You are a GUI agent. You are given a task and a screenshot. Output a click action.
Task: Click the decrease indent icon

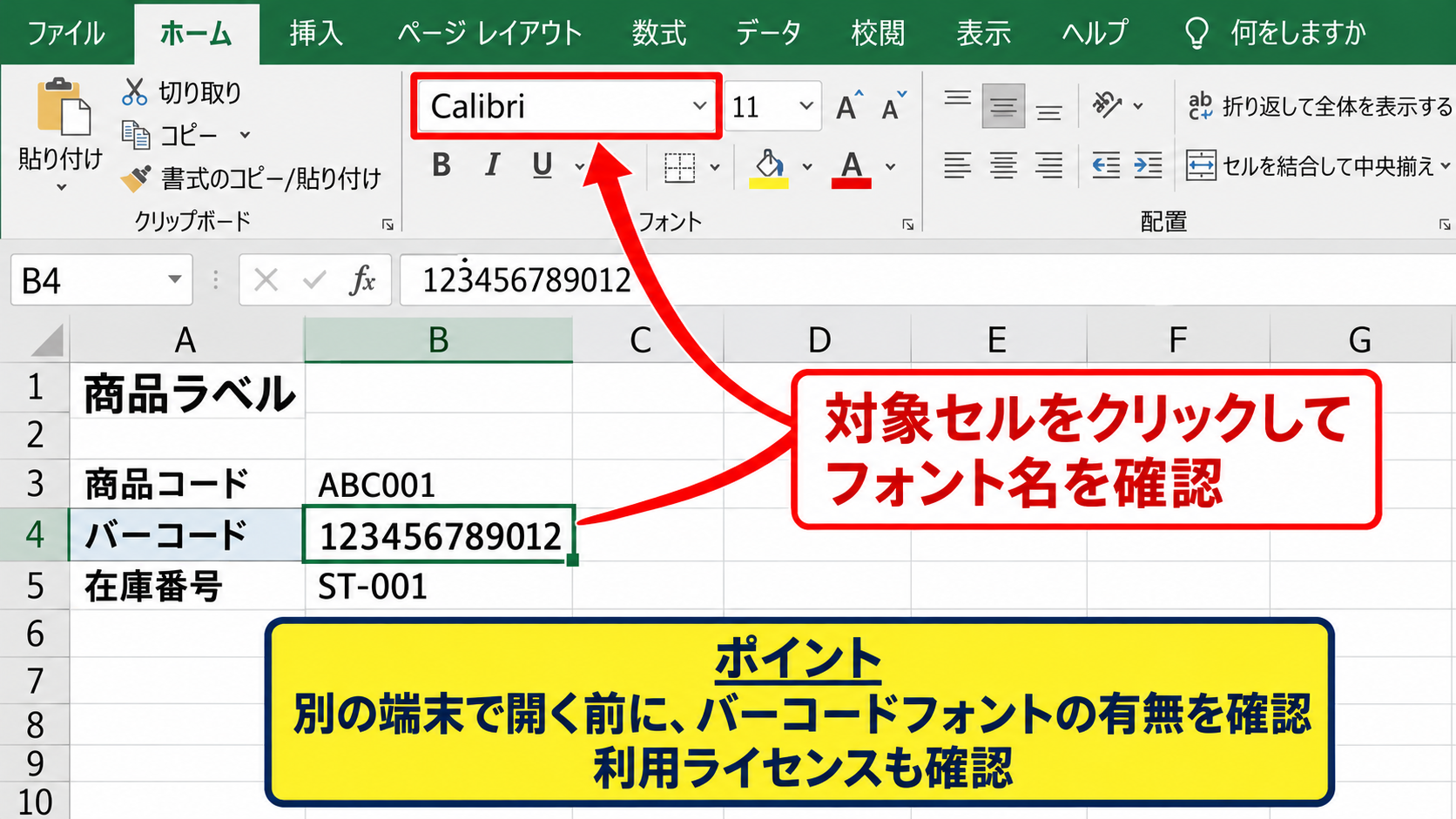[x=1106, y=165]
